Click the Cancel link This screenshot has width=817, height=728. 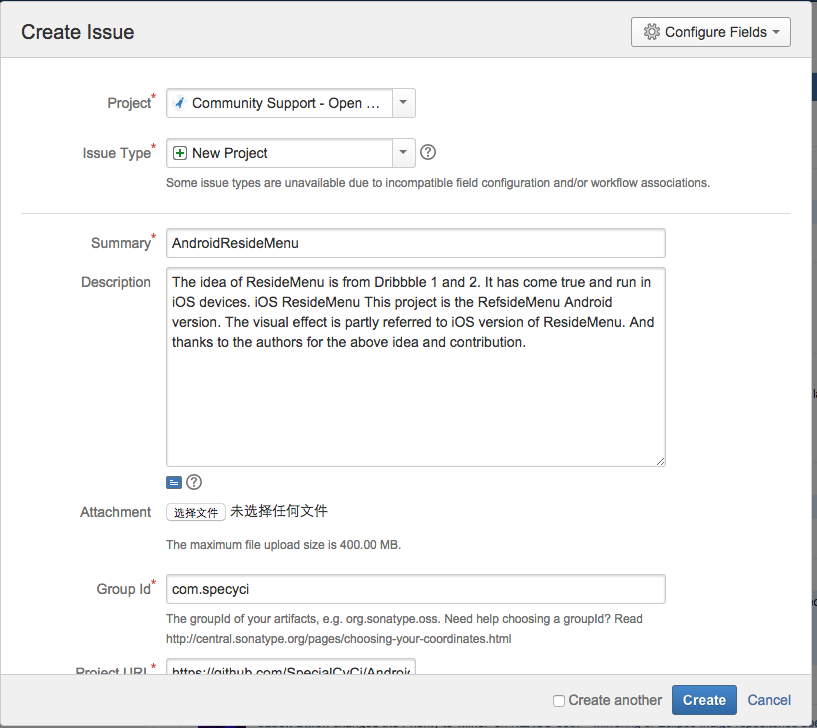[x=769, y=700]
